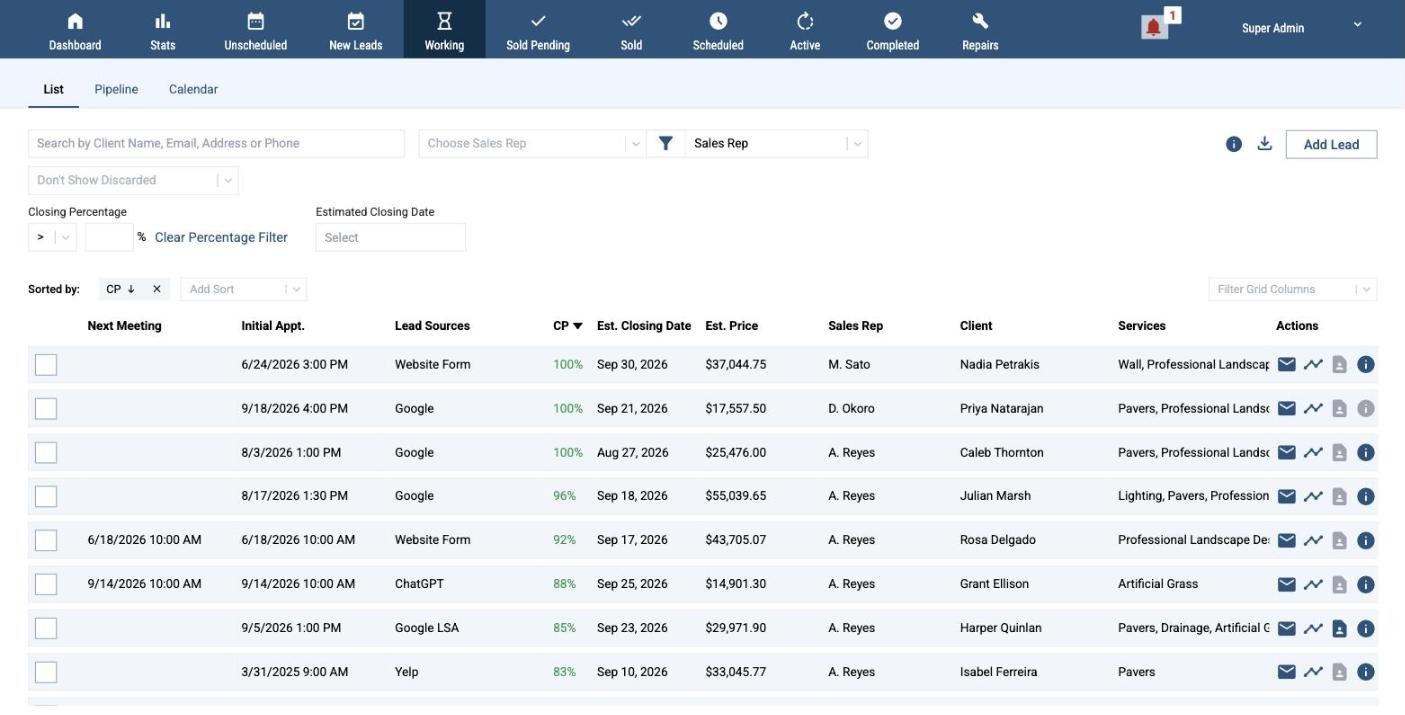Sort by Est. Price header
Image resolution: width=1405 pixels, height=715 pixels.
[x=731, y=326]
